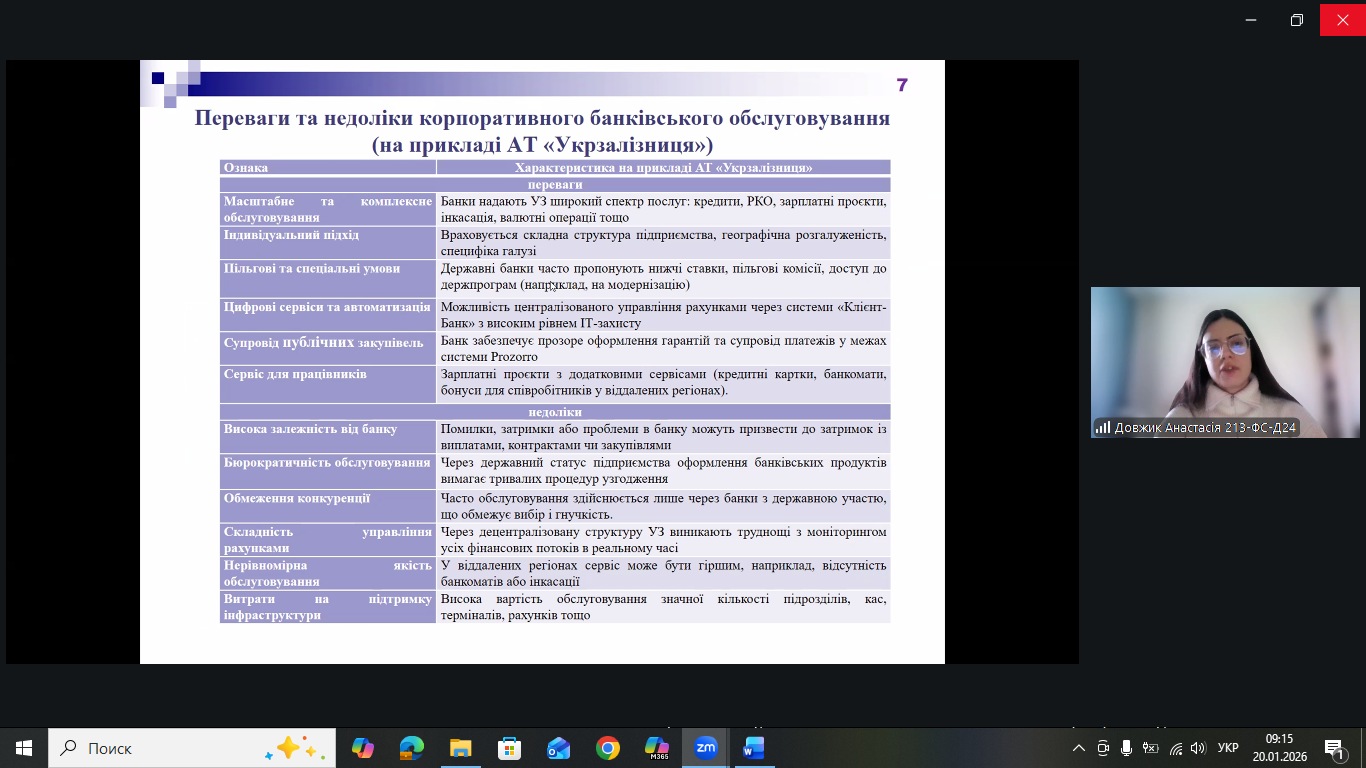Image resolution: width=1366 pixels, height=768 pixels.
Task: Open the Copilot app in the taskbar
Action: [x=362, y=748]
